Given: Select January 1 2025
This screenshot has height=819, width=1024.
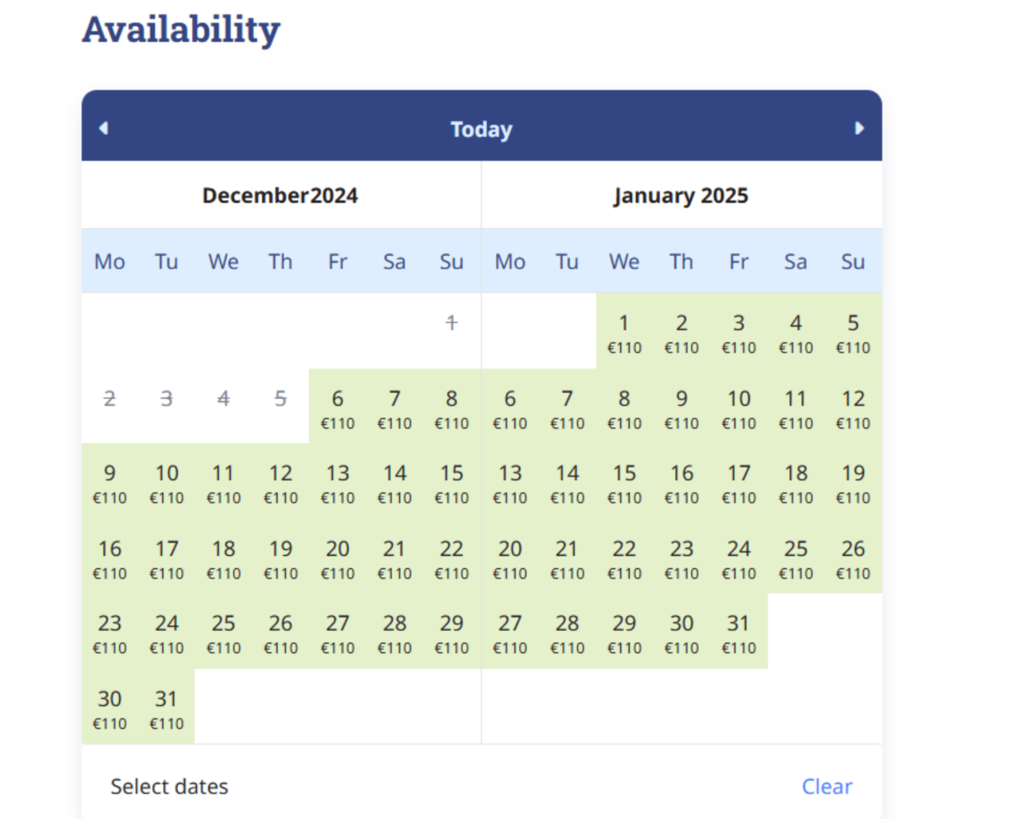Looking at the screenshot, I should click(x=624, y=332).
